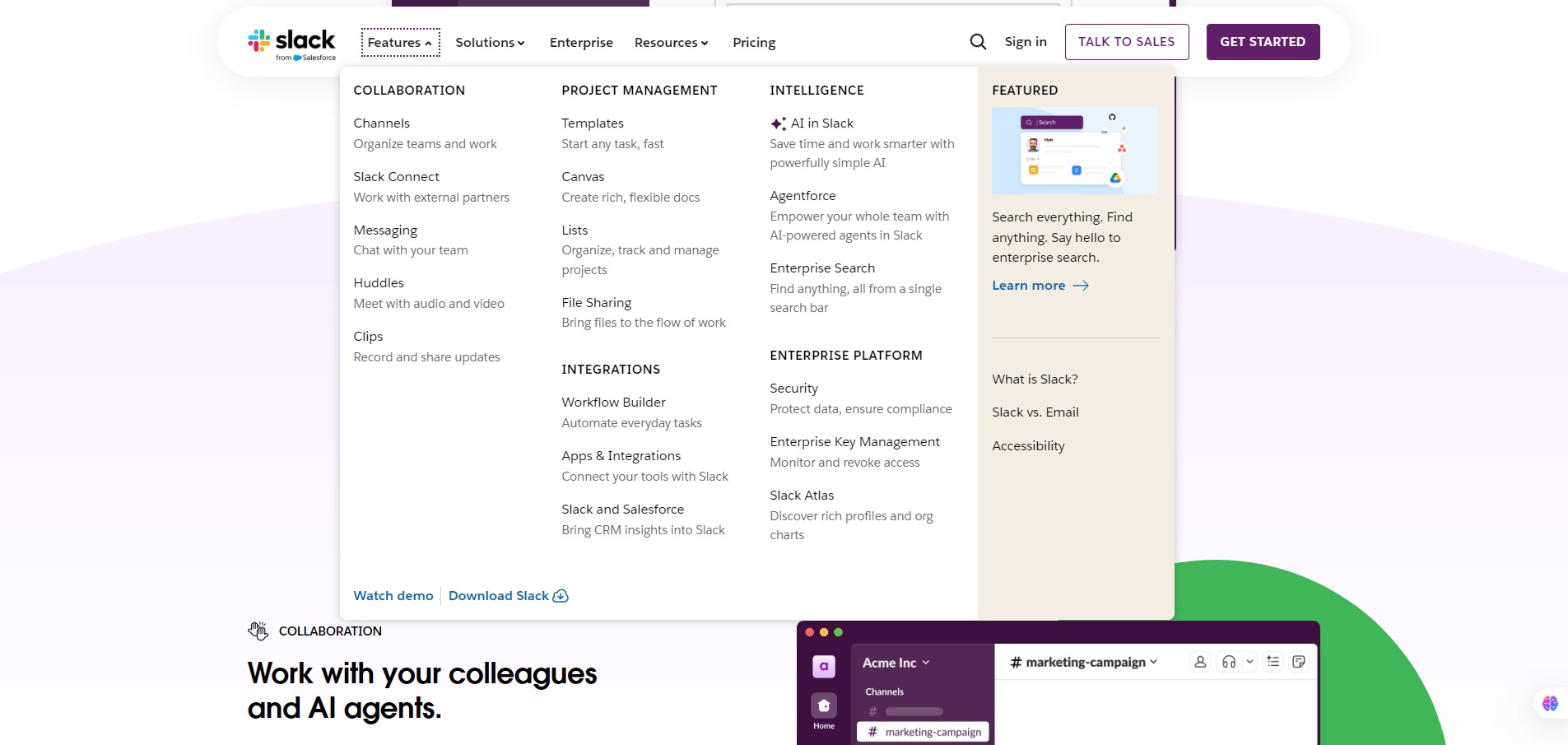This screenshot has width=1568, height=745.
Task: Choose Slack Atlas from menu
Action: click(x=802, y=496)
